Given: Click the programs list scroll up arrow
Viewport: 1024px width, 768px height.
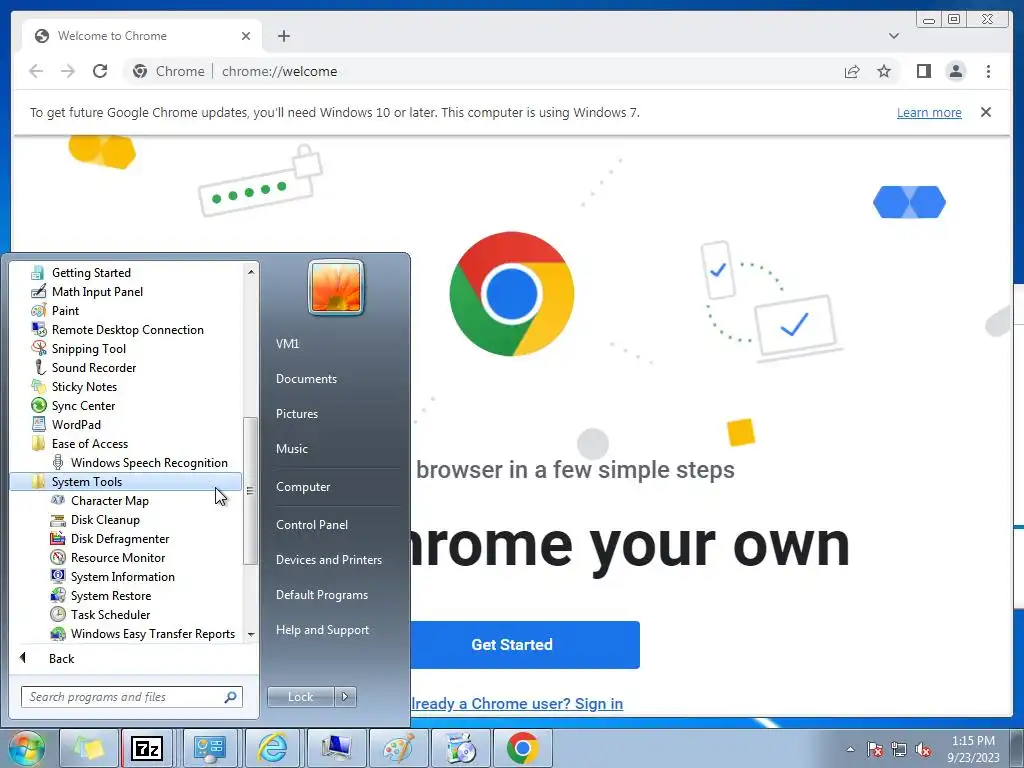Looking at the screenshot, I should point(251,271).
